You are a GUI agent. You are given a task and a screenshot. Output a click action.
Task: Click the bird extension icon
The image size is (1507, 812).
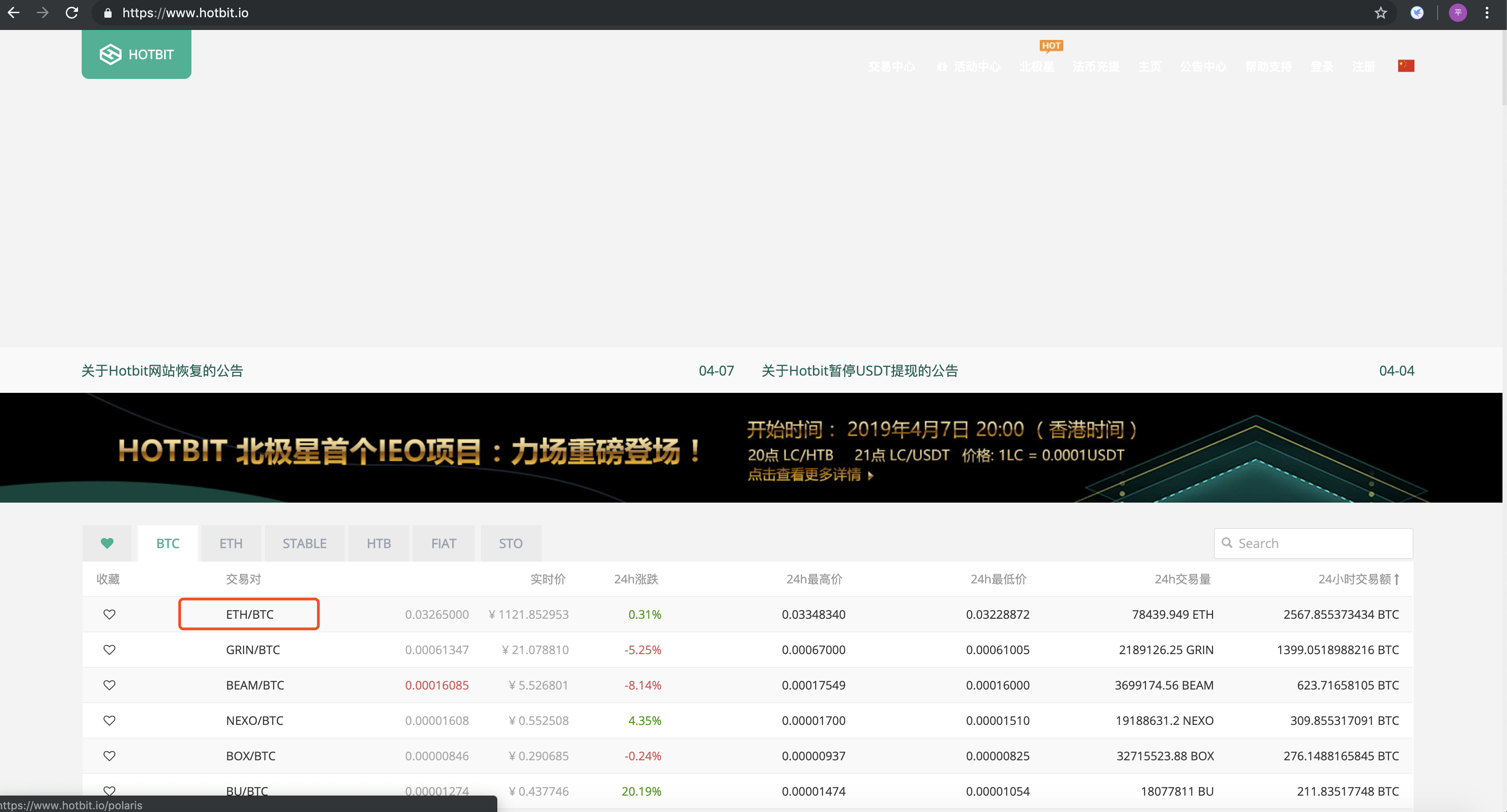(x=1417, y=13)
